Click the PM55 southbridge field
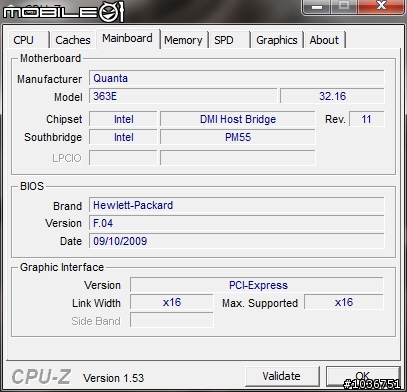 click(x=238, y=137)
